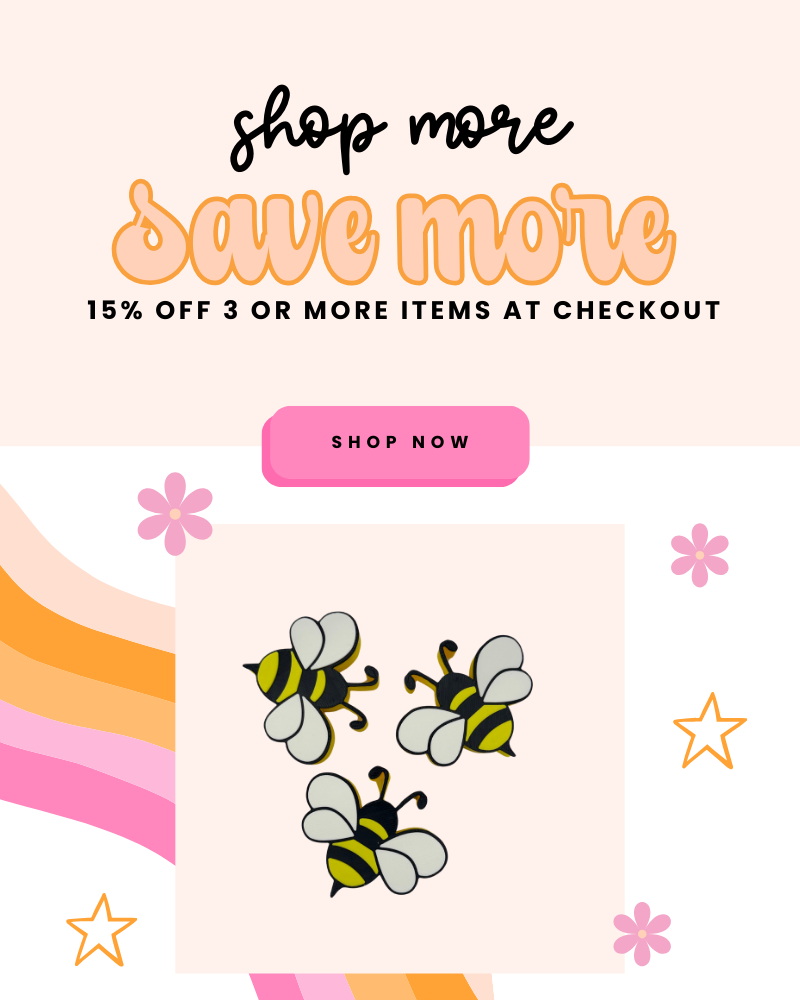Click the orange star outline at the lower left
The image size is (800, 1000).
[101, 930]
